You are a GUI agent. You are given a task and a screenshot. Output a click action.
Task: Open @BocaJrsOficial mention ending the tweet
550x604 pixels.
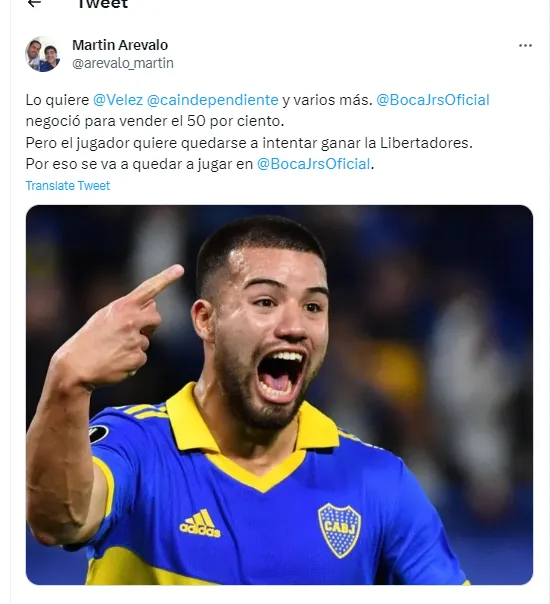coord(314,164)
